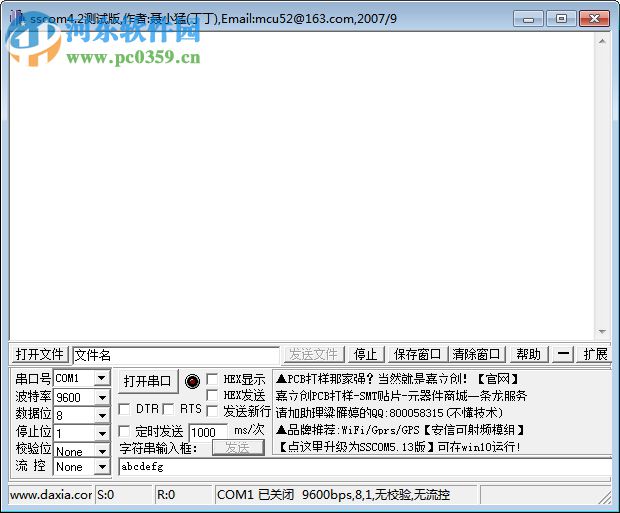Click the 【点这里升级为SSCOM5.13版】 upgrade link
This screenshot has height=513, width=620.
pos(356,447)
